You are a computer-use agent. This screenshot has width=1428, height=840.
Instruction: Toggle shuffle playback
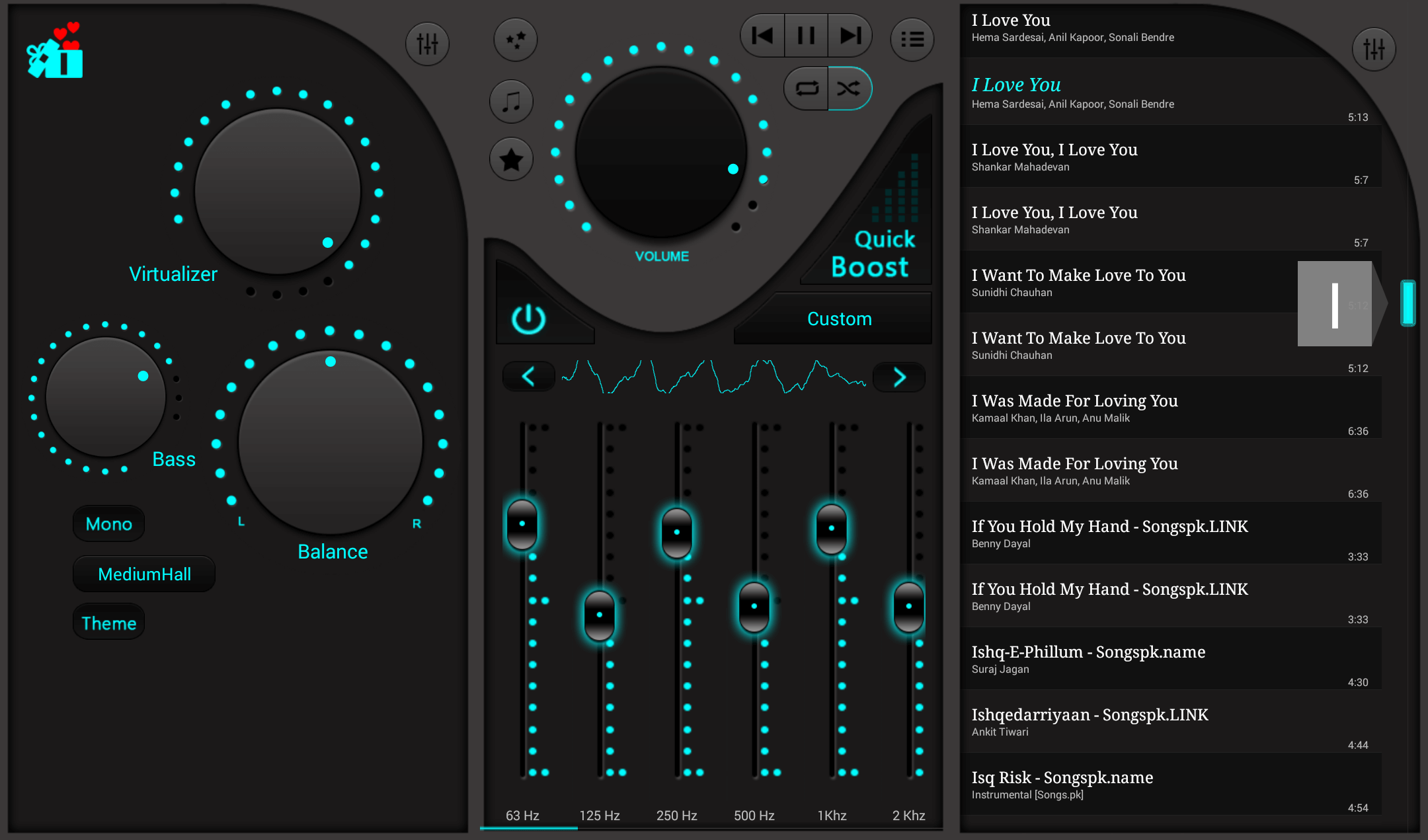coord(849,88)
